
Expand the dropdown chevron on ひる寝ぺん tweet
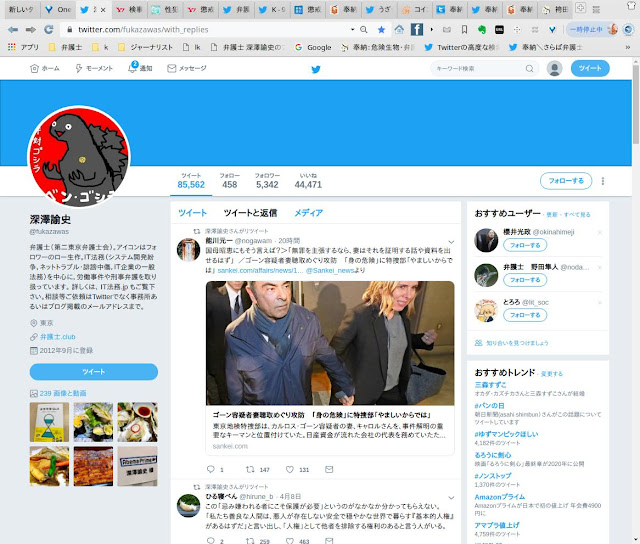pyautogui.click(x=451, y=497)
